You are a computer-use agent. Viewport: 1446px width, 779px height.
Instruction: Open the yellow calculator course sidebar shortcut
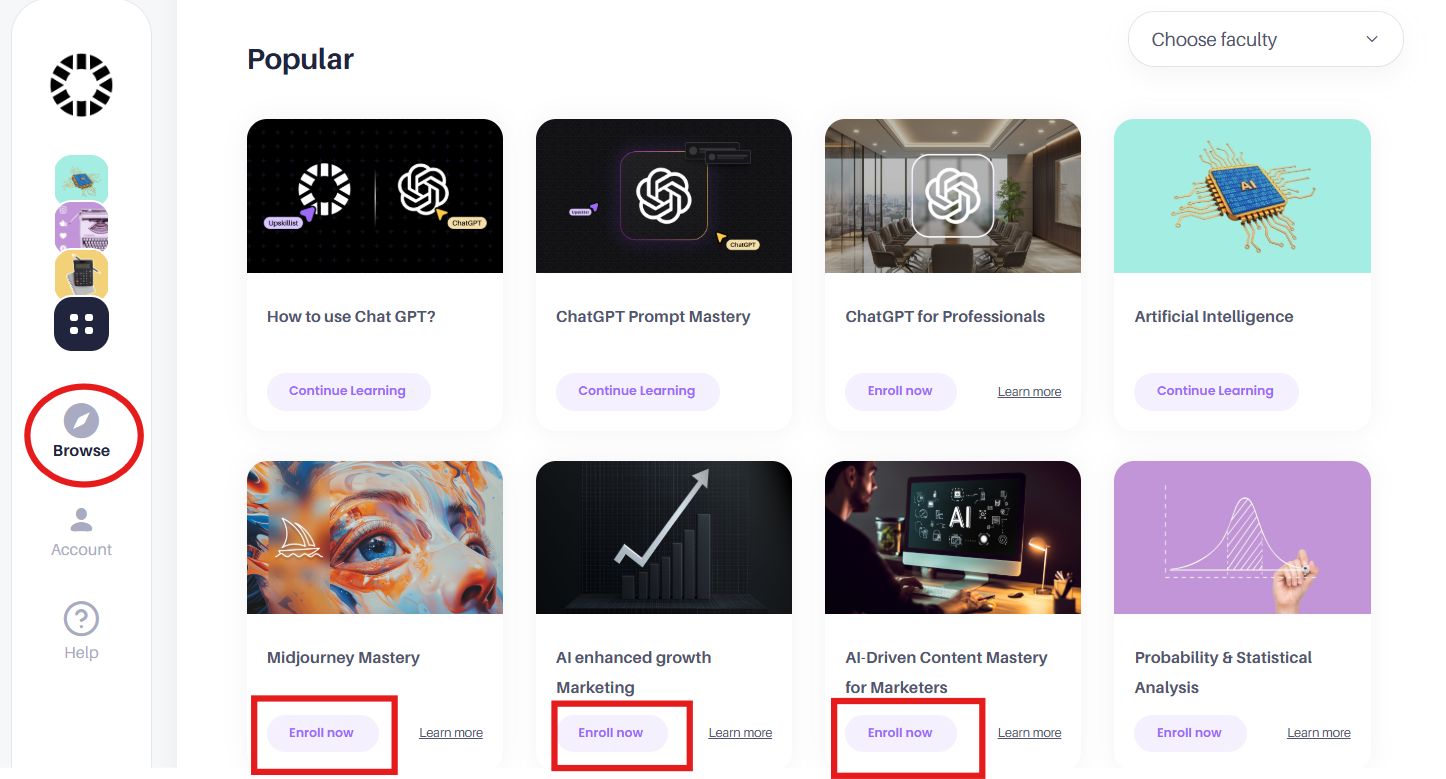coord(81,273)
